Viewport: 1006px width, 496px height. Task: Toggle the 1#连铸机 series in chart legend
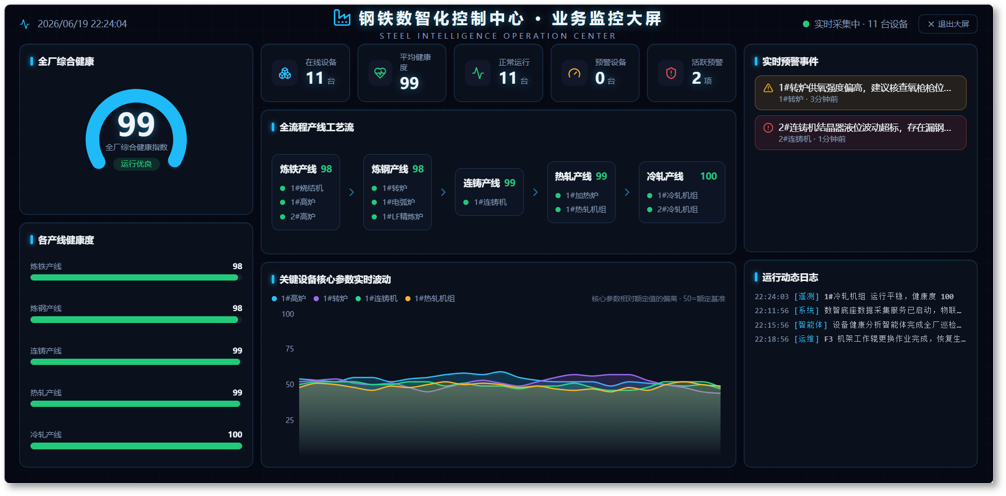[377, 298]
